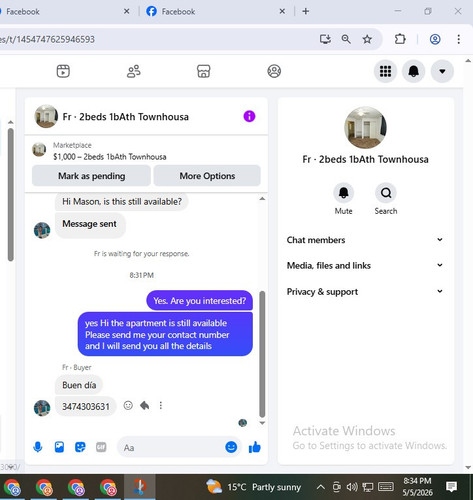The image size is (473, 500).
Task: Click the messages scroll up arrow
Action: pyautogui.click(x=262, y=199)
